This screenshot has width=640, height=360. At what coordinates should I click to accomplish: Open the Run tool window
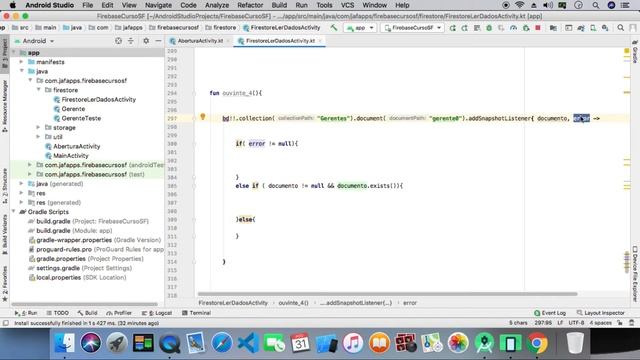26,313
